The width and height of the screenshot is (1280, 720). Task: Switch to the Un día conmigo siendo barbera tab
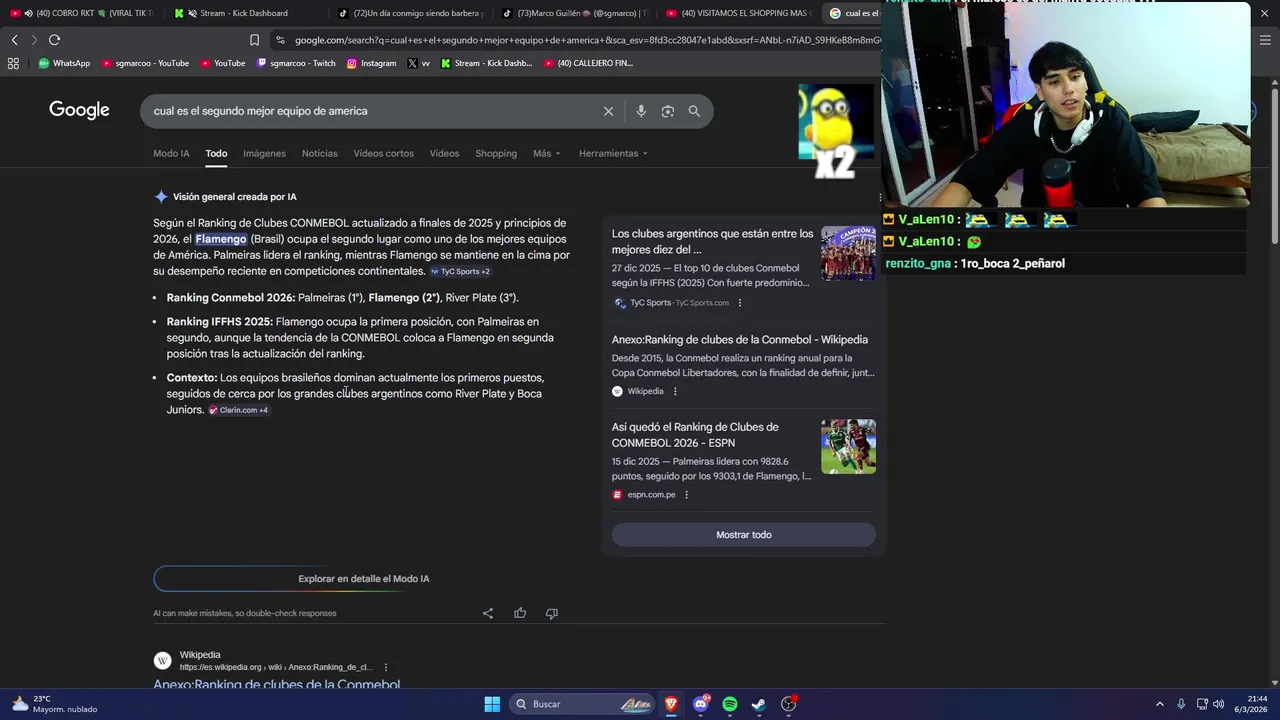[410, 13]
